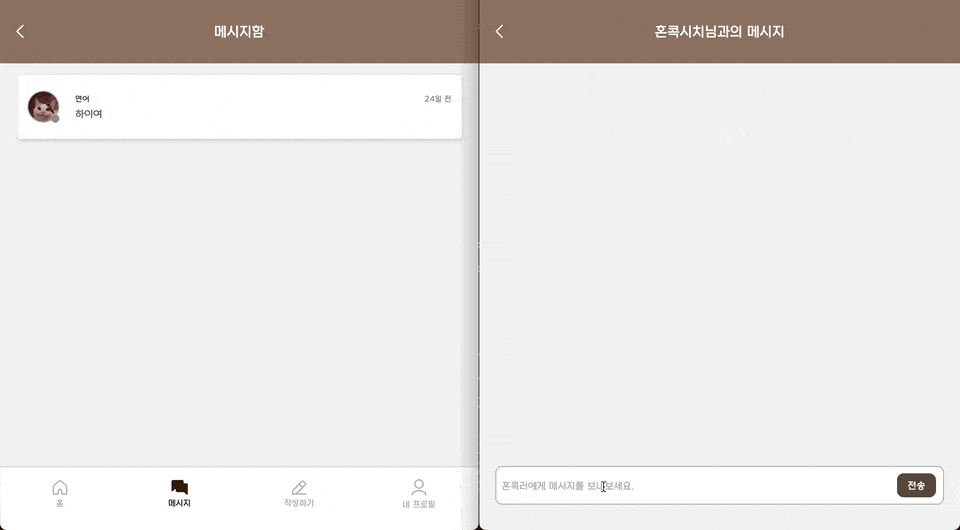
Task: Click the 메시지함 header title
Action: click(x=239, y=32)
